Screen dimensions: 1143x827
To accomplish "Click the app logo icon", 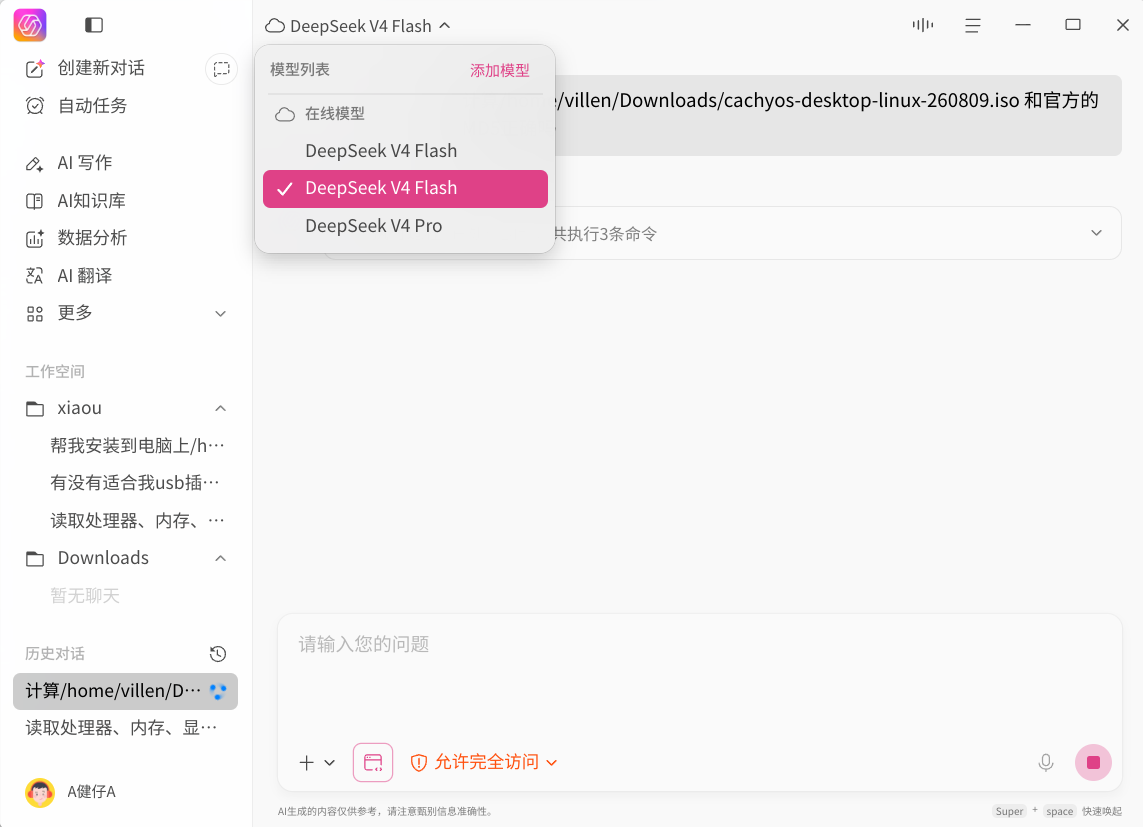I will [x=30, y=26].
